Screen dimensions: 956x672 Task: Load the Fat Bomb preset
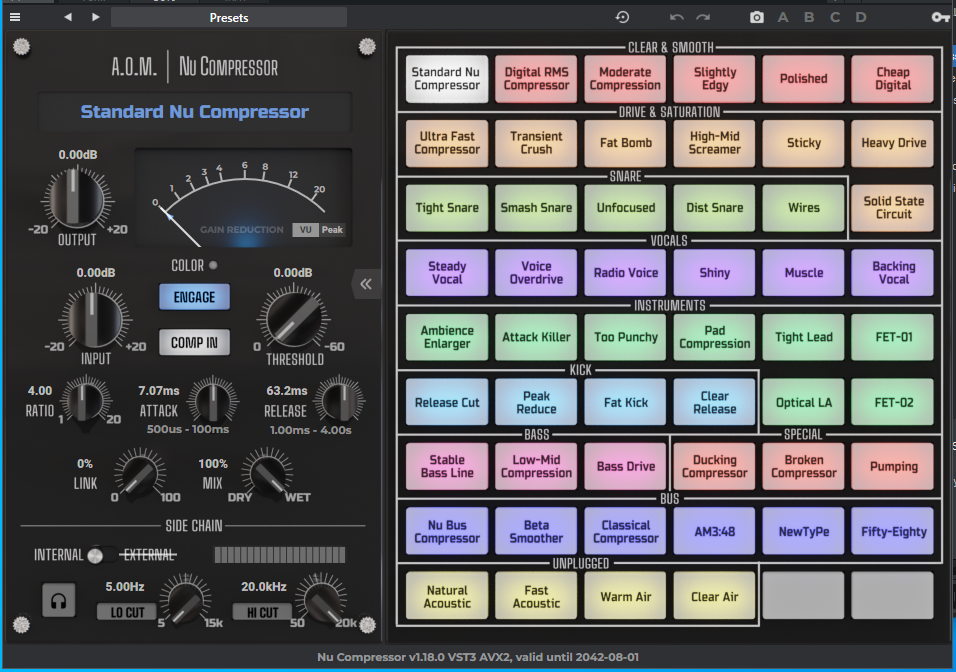click(626, 143)
